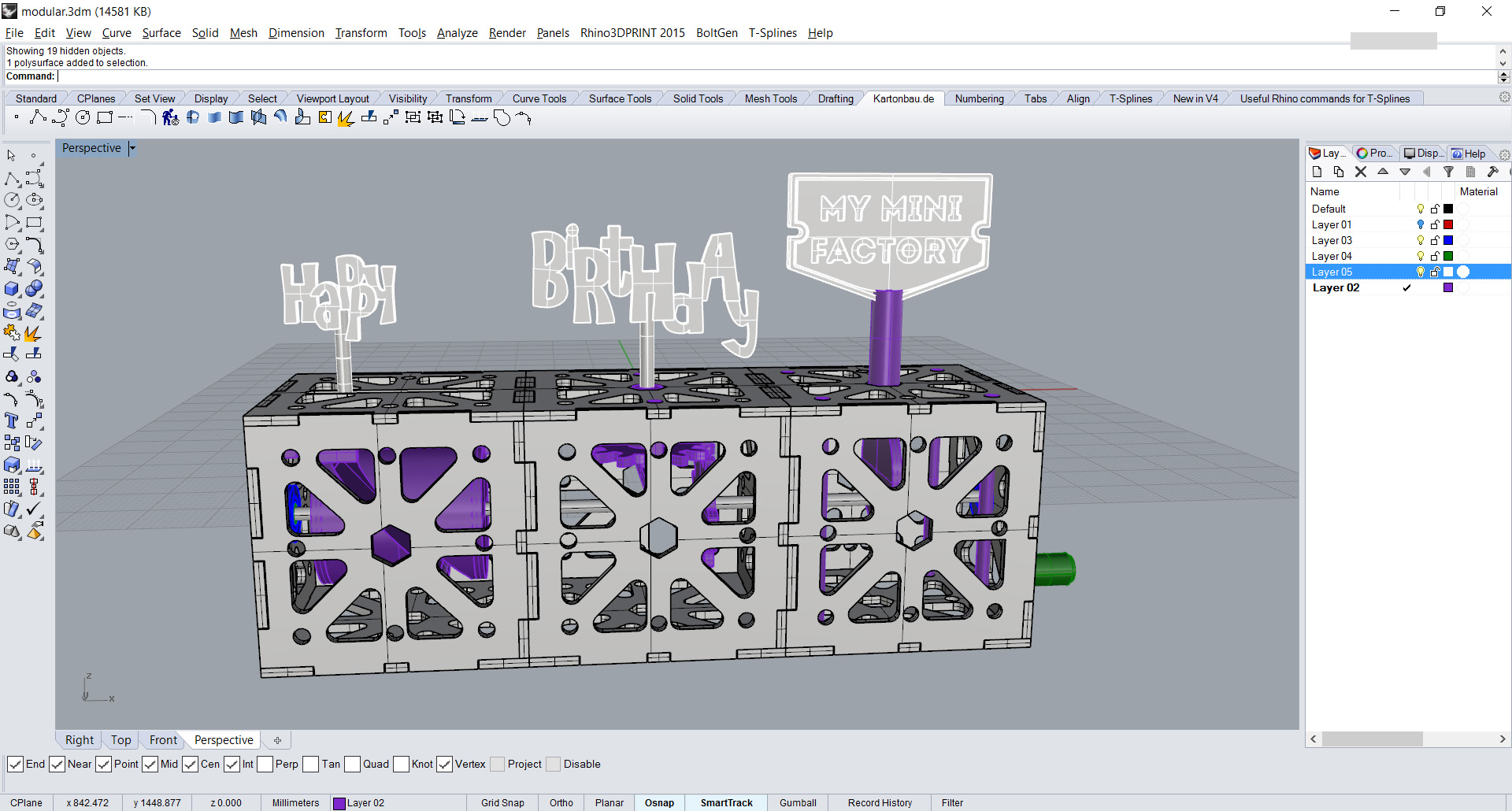Click the delete layer X icon

click(x=1360, y=172)
